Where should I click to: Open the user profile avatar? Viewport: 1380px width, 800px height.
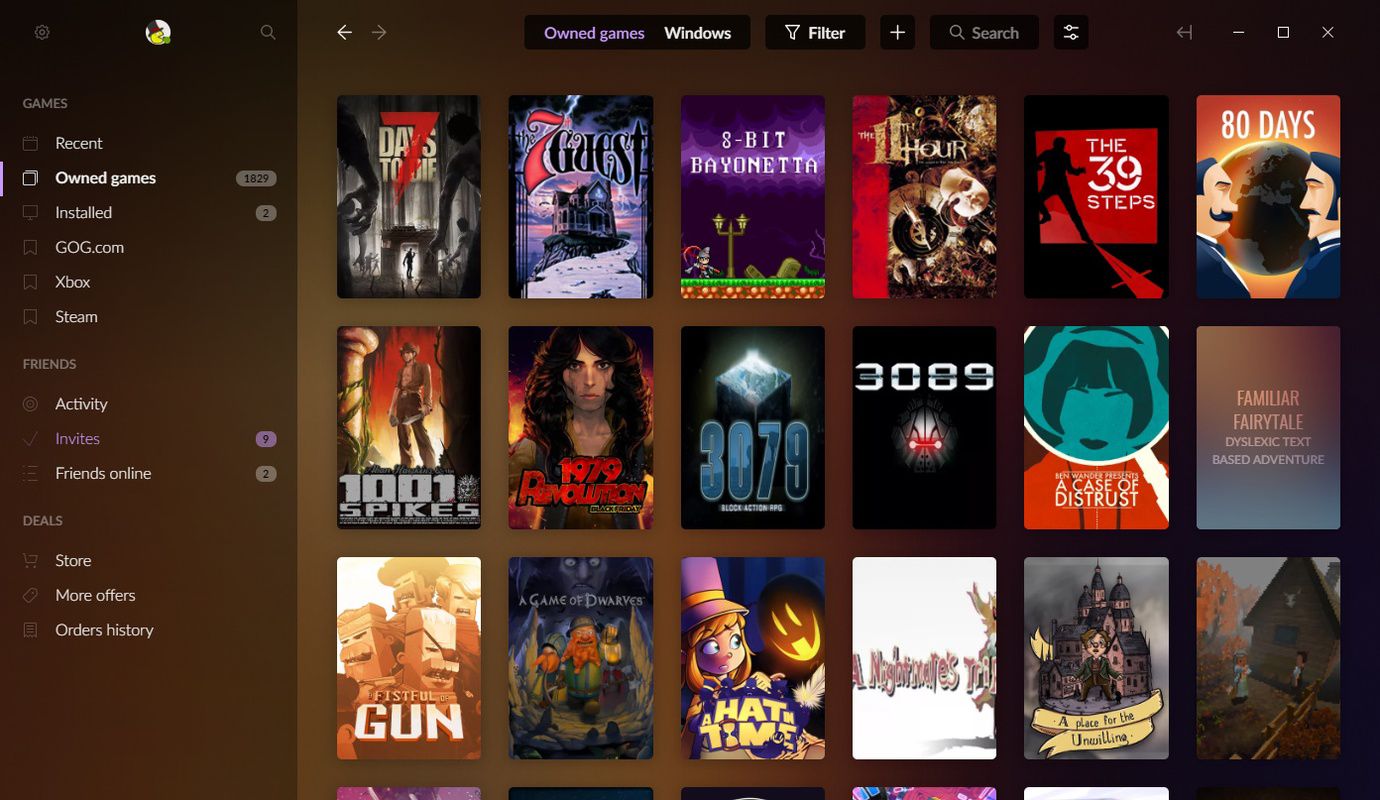(x=158, y=32)
